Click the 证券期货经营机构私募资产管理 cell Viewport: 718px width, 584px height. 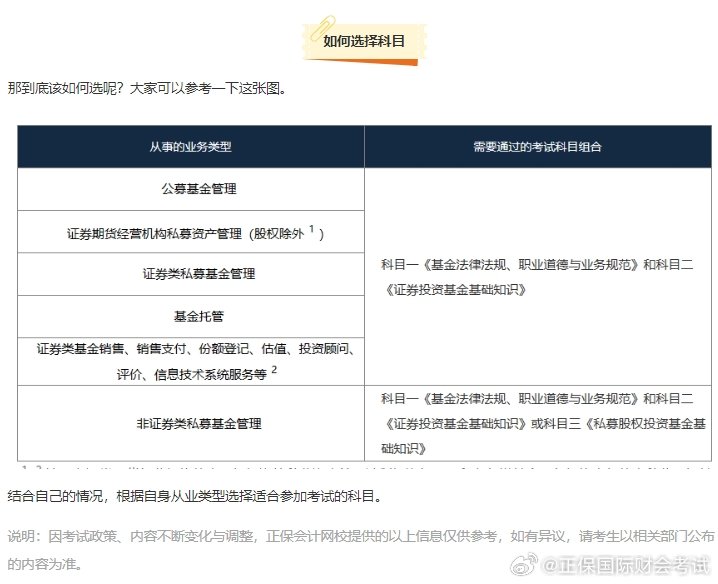tap(191, 232)
